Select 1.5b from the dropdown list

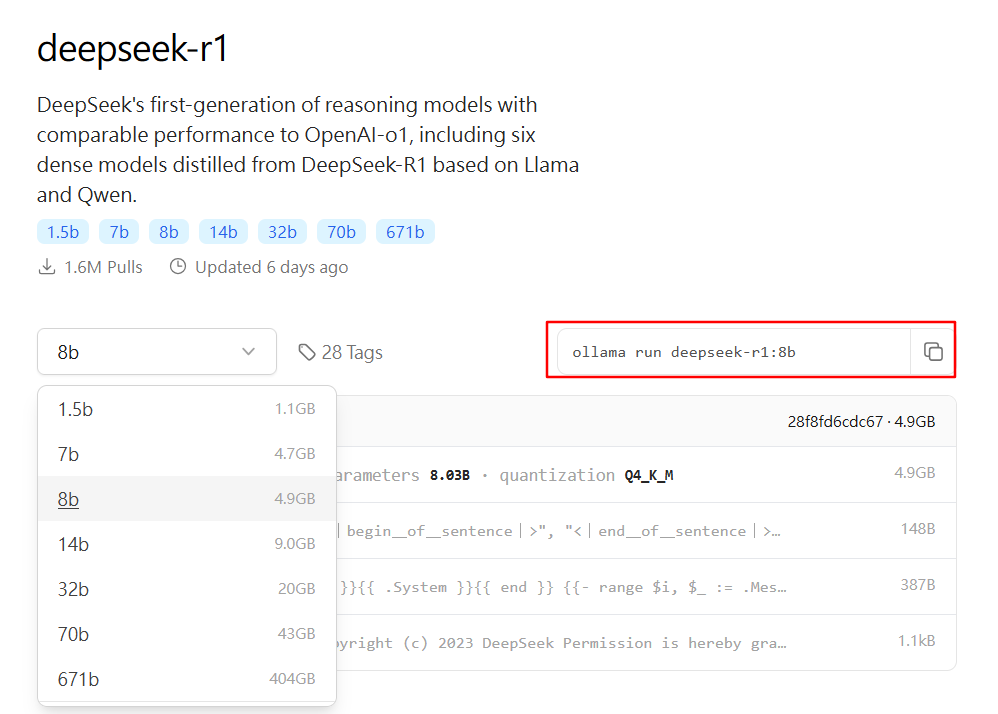(x=186, y=409)
